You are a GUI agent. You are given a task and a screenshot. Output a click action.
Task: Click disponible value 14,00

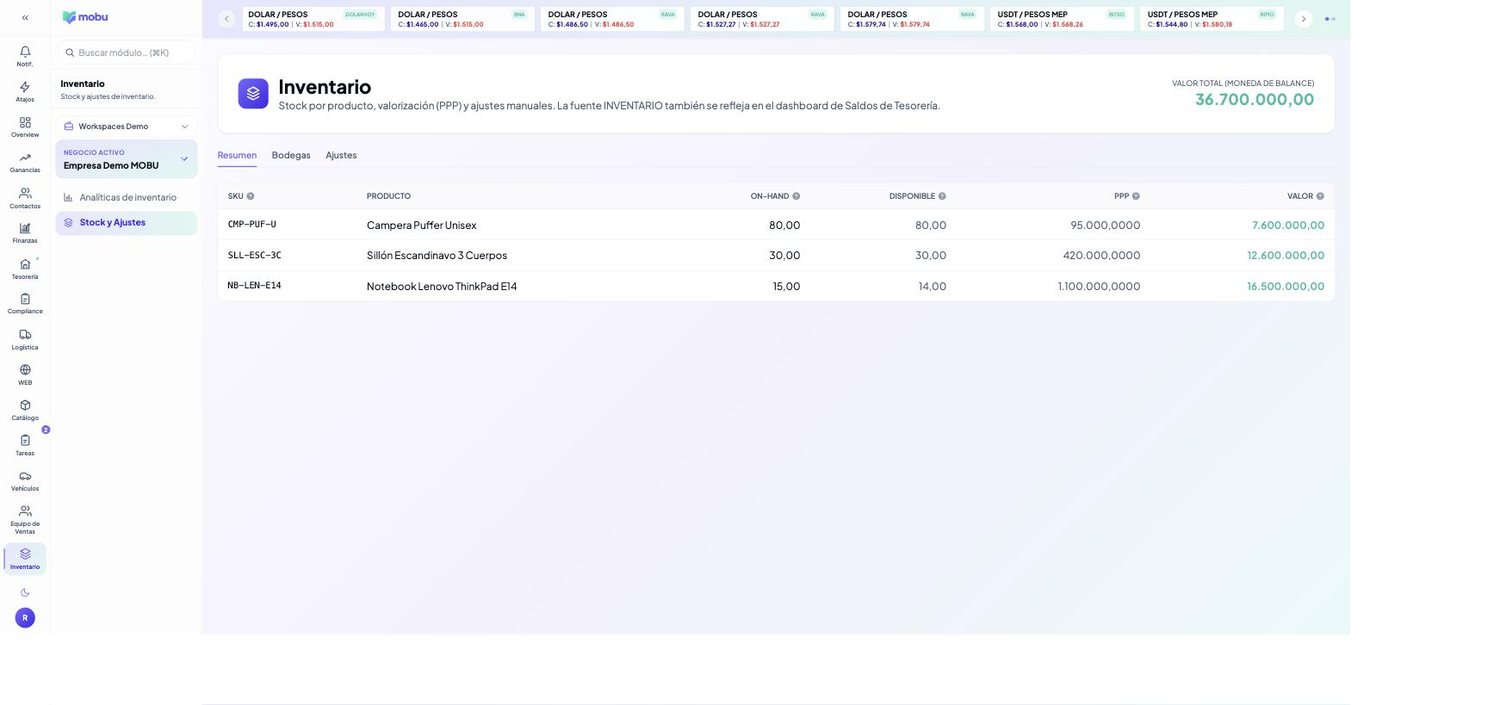(x=932, y=286)
